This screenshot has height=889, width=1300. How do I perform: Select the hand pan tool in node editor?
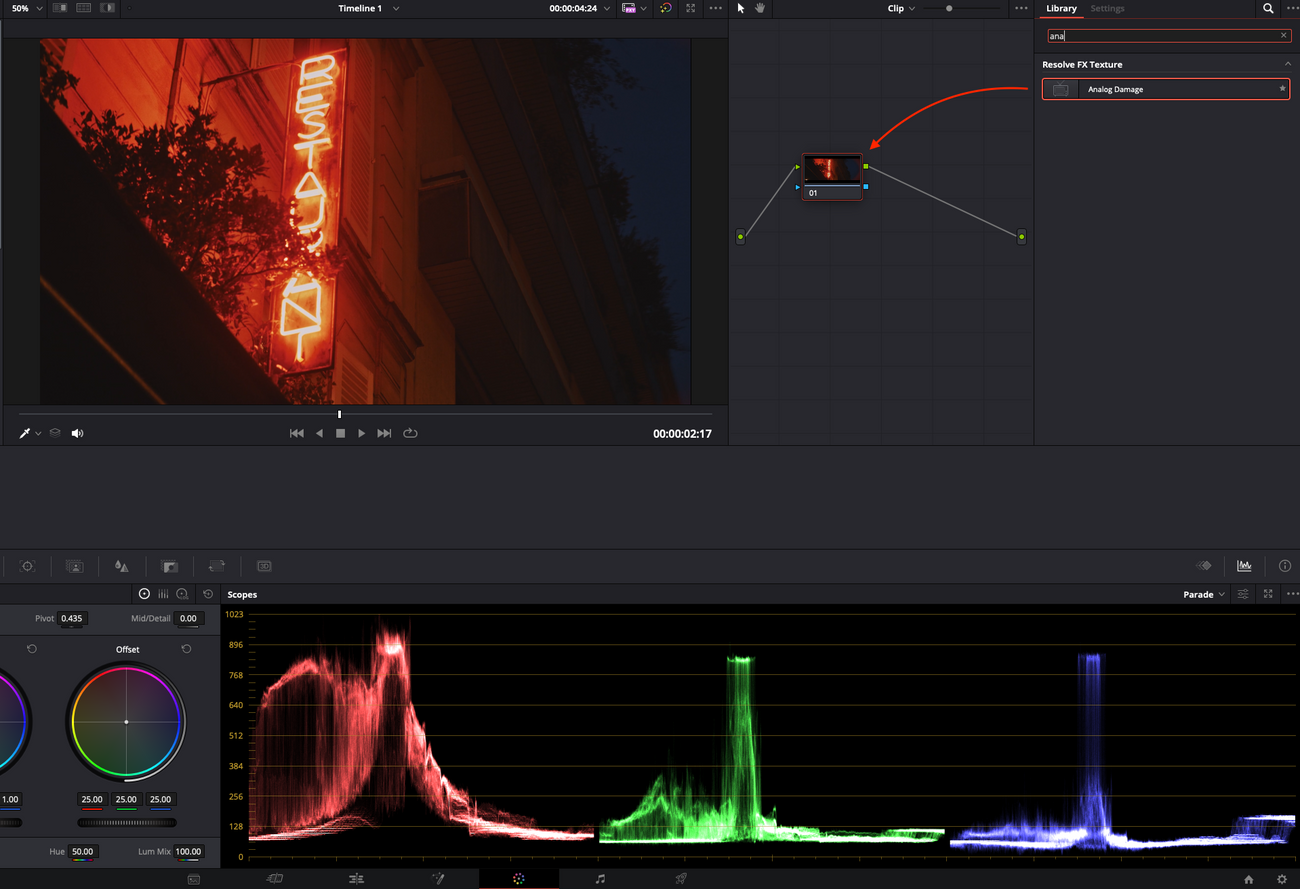point(760,8)
